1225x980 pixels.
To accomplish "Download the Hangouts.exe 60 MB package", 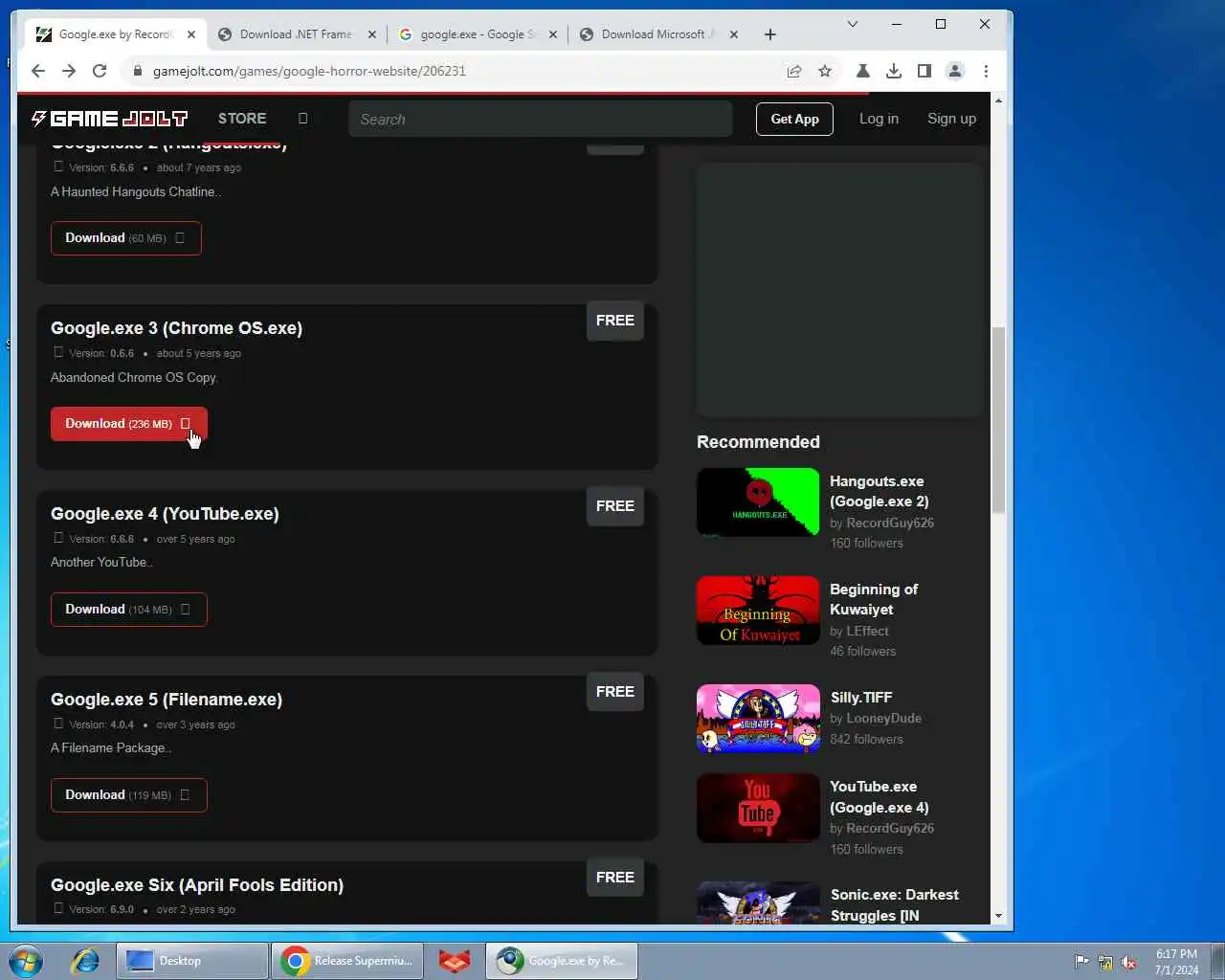I will click(125, 238).
